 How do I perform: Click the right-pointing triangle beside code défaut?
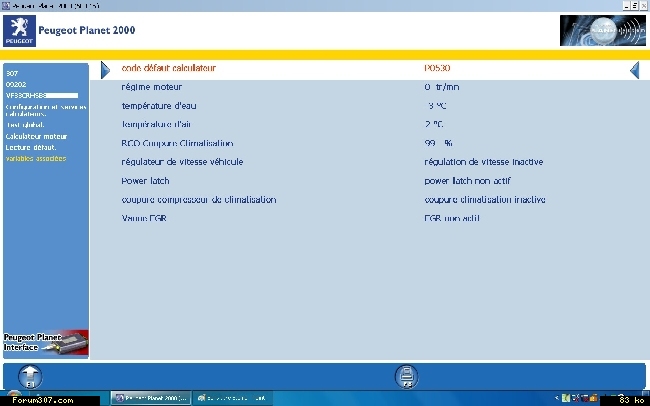pyautogui.click(x=106, y=70)
